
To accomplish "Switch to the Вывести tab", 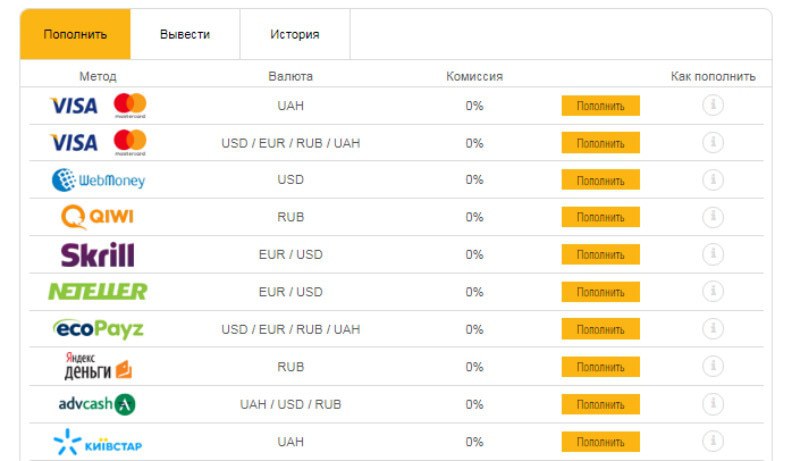I will [x=185, y=34].
